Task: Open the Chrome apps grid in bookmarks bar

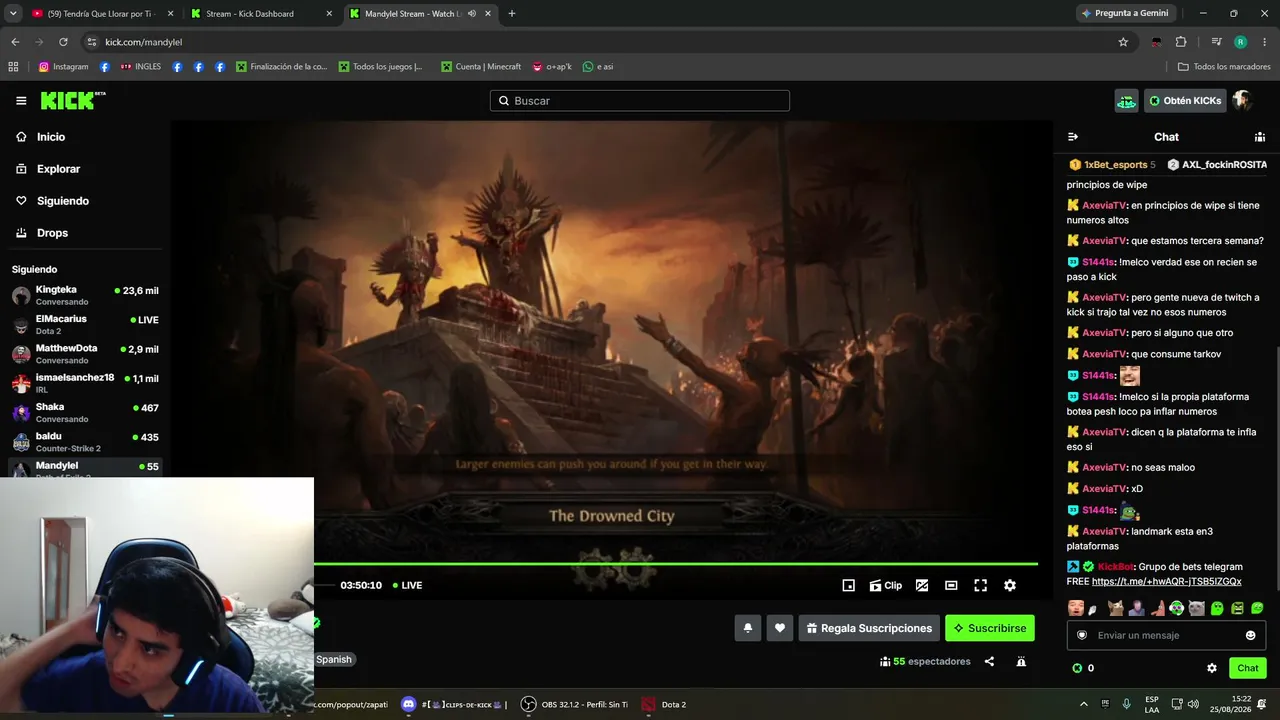Action: [13, 67]
